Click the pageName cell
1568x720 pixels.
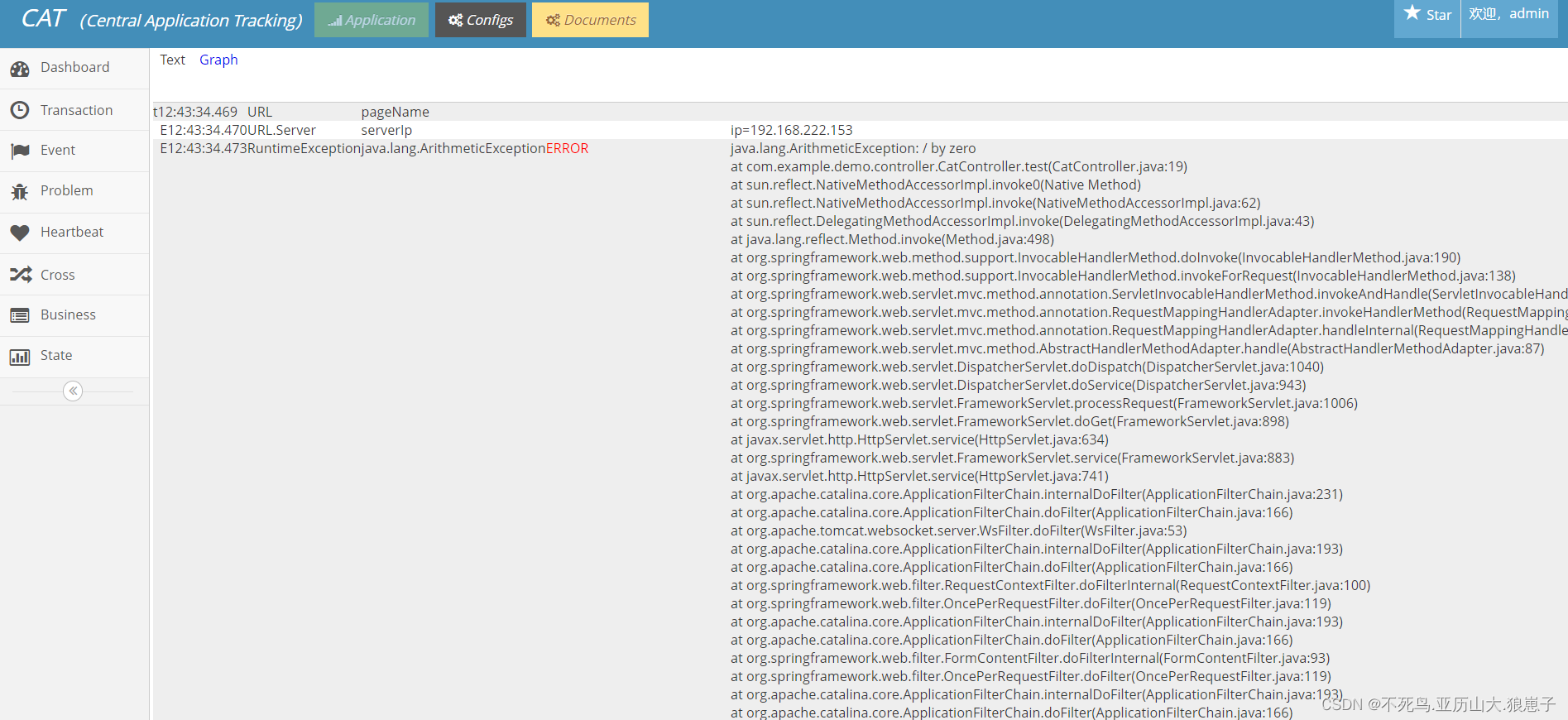[395, 112]
